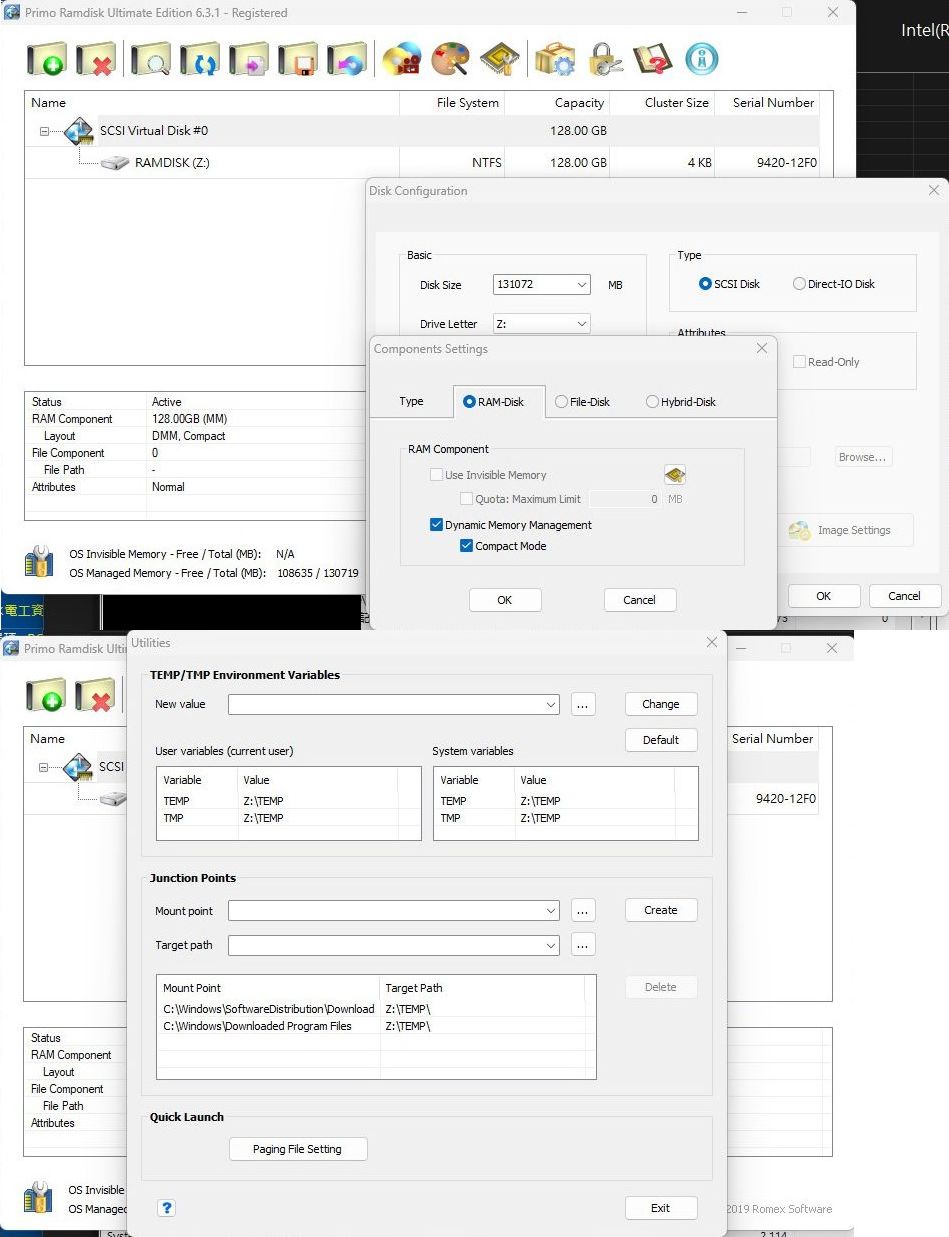Click Cancel in Components Settings dialog
The height and width of the screenshot is (1237, 949).
tap(640, 600)
